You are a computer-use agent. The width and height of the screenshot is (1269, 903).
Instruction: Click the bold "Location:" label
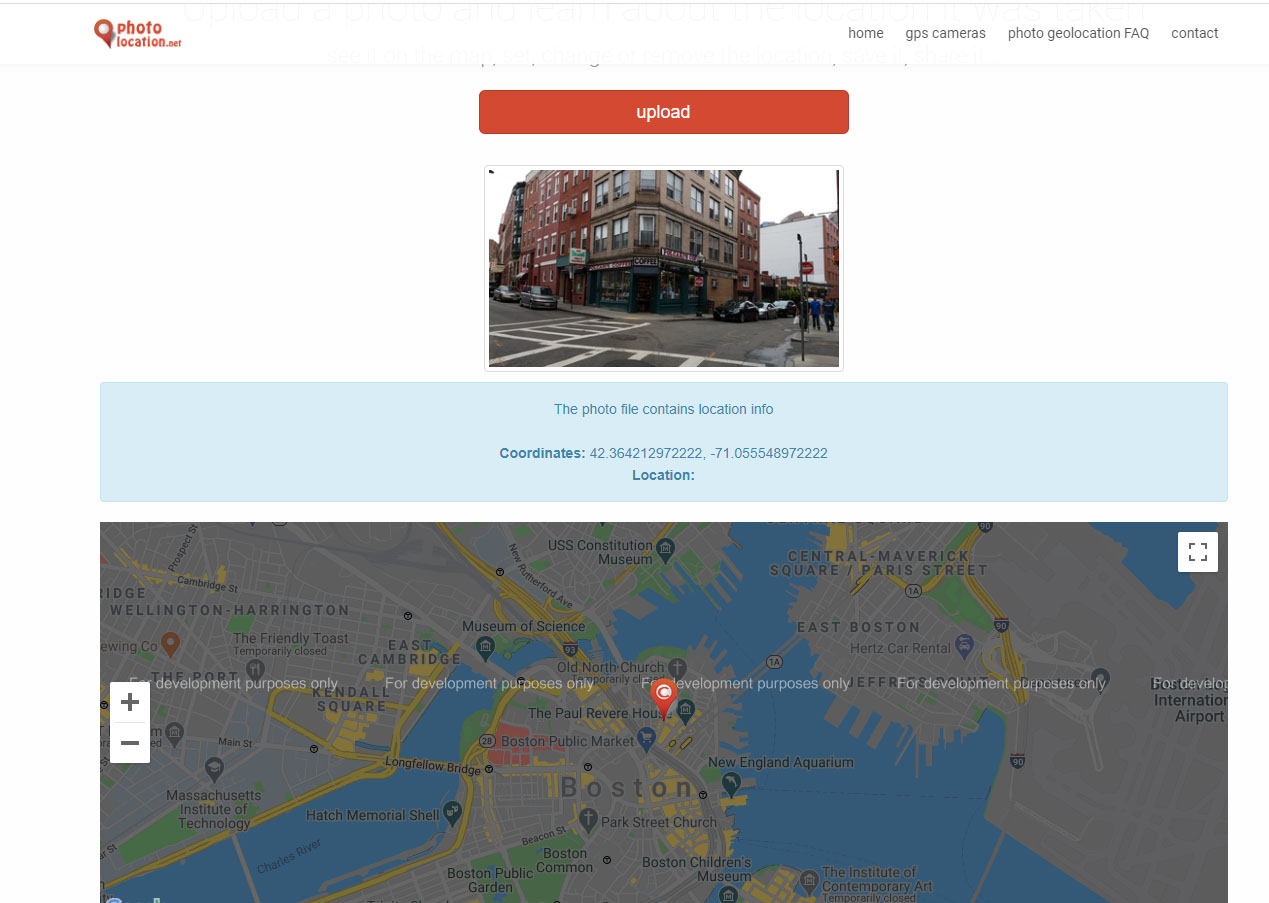pyautogui.click(x=664, y=475)
